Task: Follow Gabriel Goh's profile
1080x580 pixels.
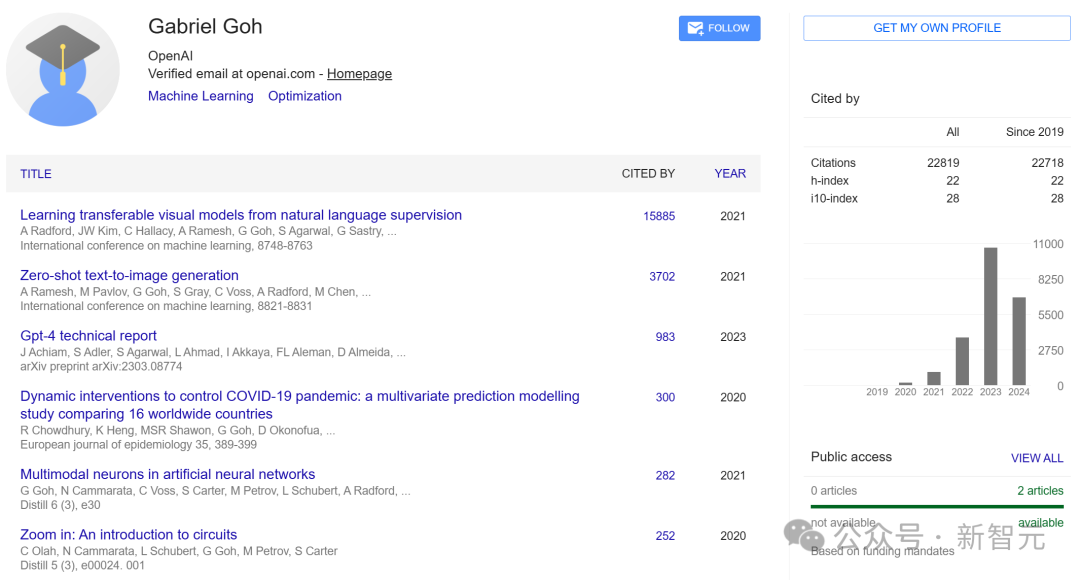Action: tap(719, 28)
